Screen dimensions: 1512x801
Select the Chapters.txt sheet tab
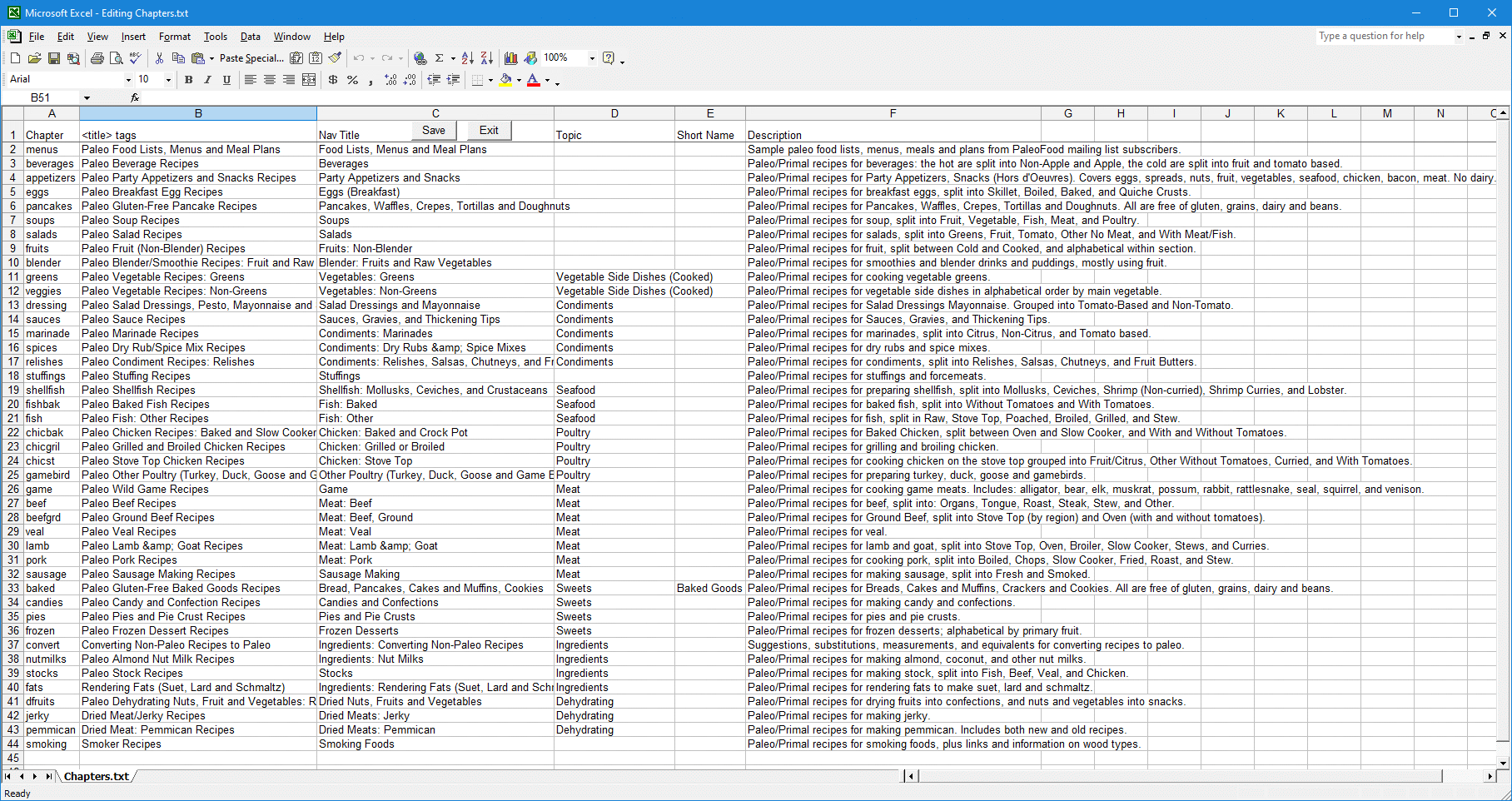click(x=97, y=776)
